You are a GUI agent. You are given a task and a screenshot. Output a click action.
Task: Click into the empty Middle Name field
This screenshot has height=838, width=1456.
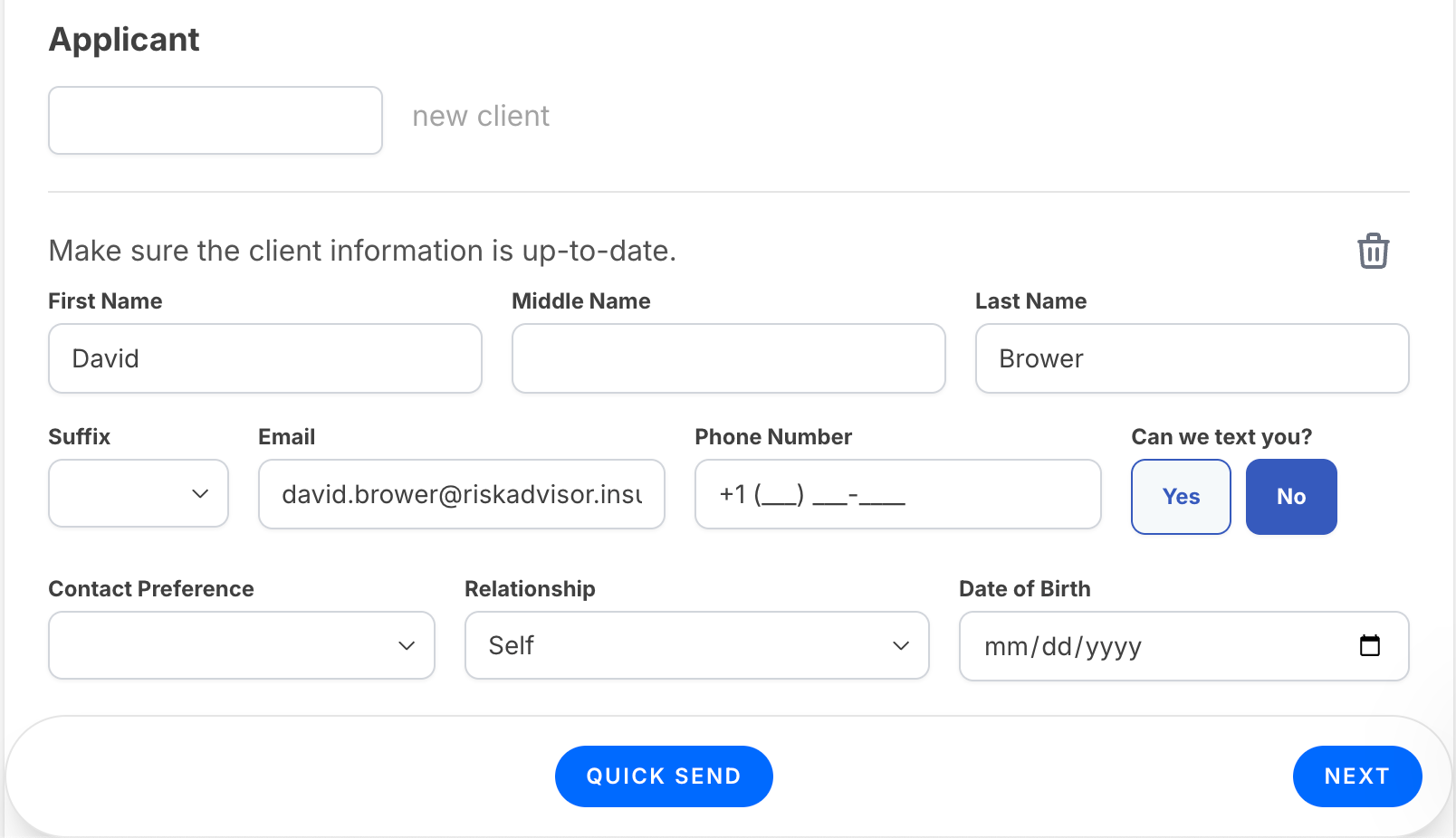click(729, 358)
